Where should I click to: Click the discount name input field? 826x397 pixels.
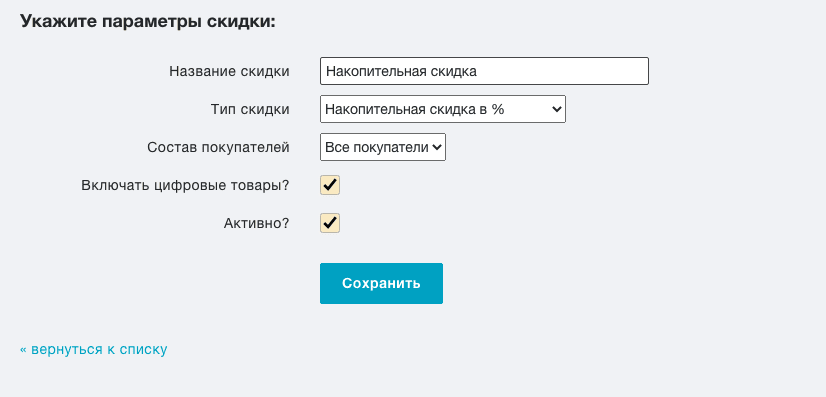[x=484, y=71]
